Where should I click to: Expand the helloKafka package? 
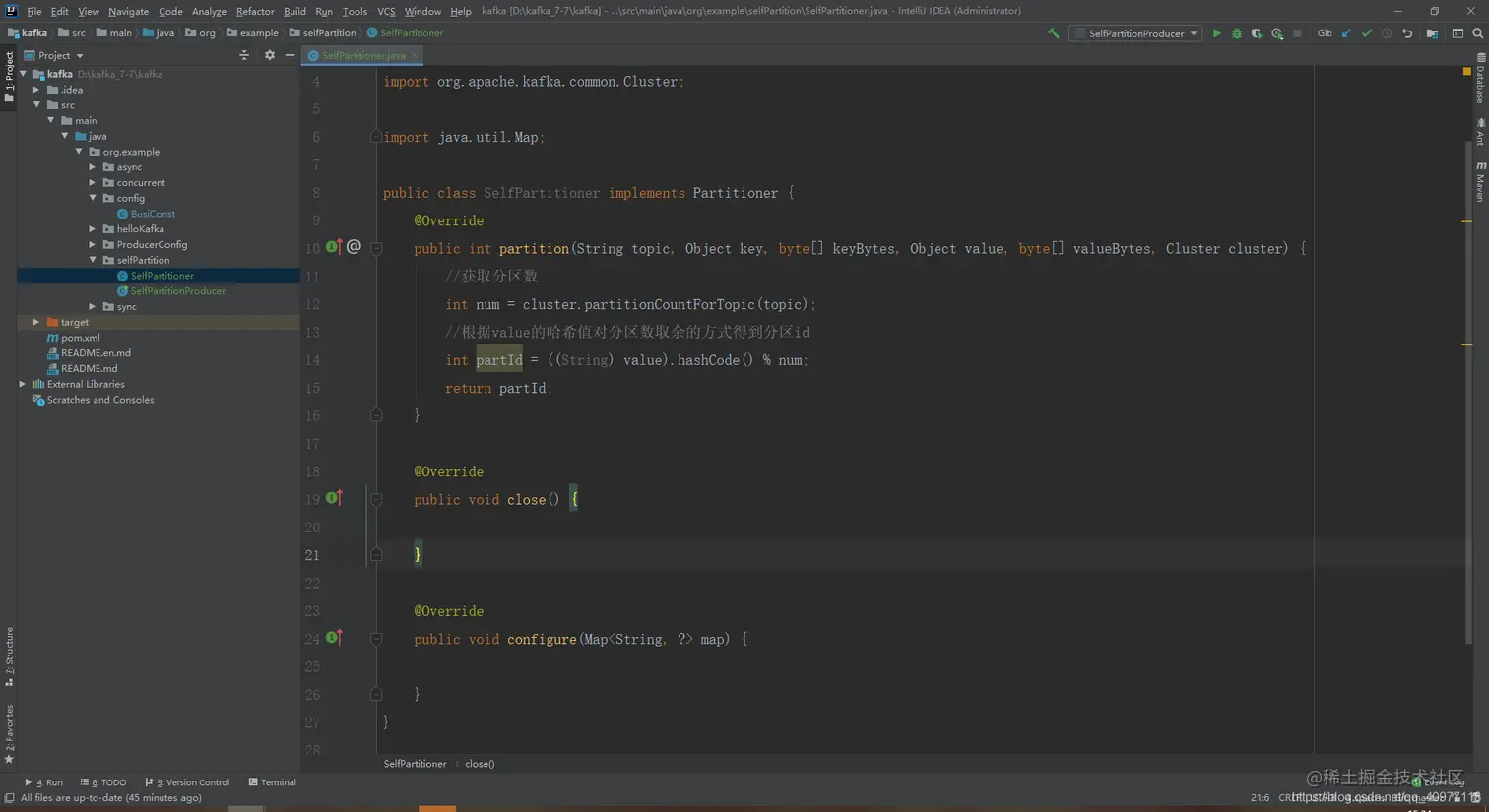pyautogui.click(x=93, y=229)
